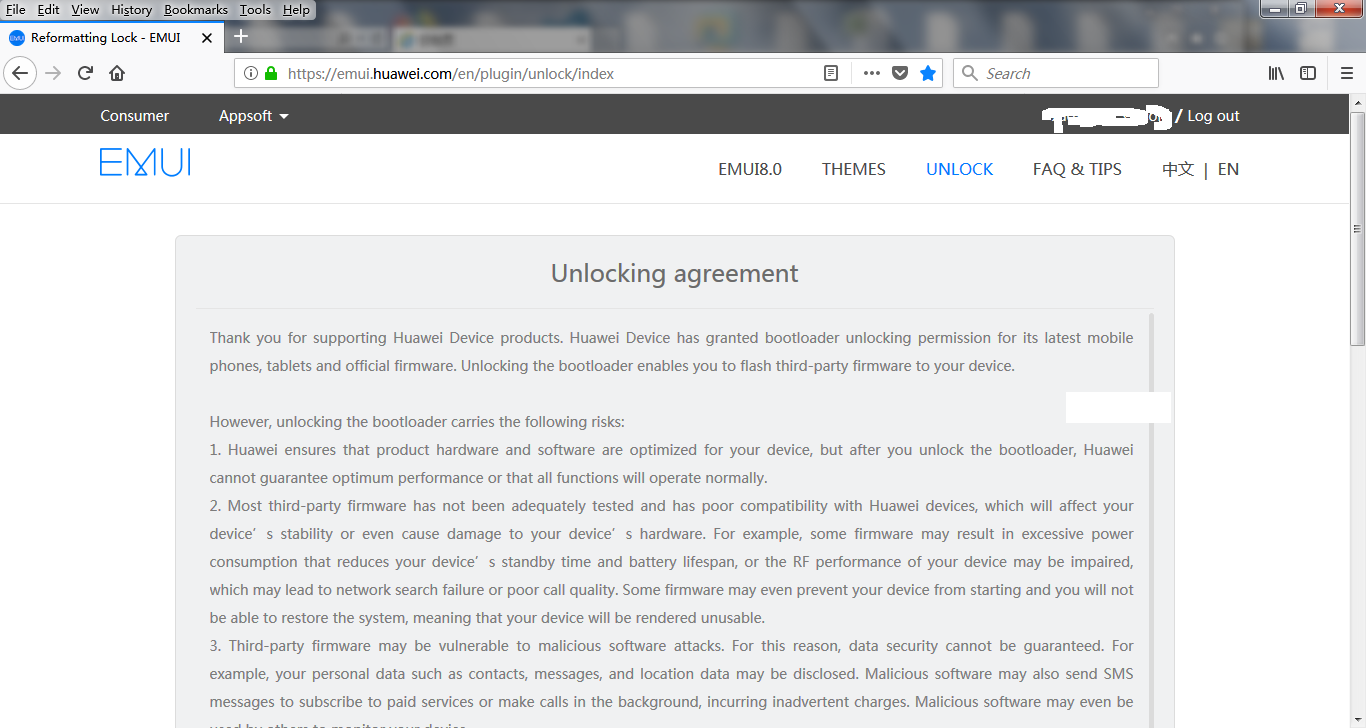Image resolution: width=1366 pixels, height=728 pixels.
Task: Toggle the sidebars button
Action: pos(1308,73)
